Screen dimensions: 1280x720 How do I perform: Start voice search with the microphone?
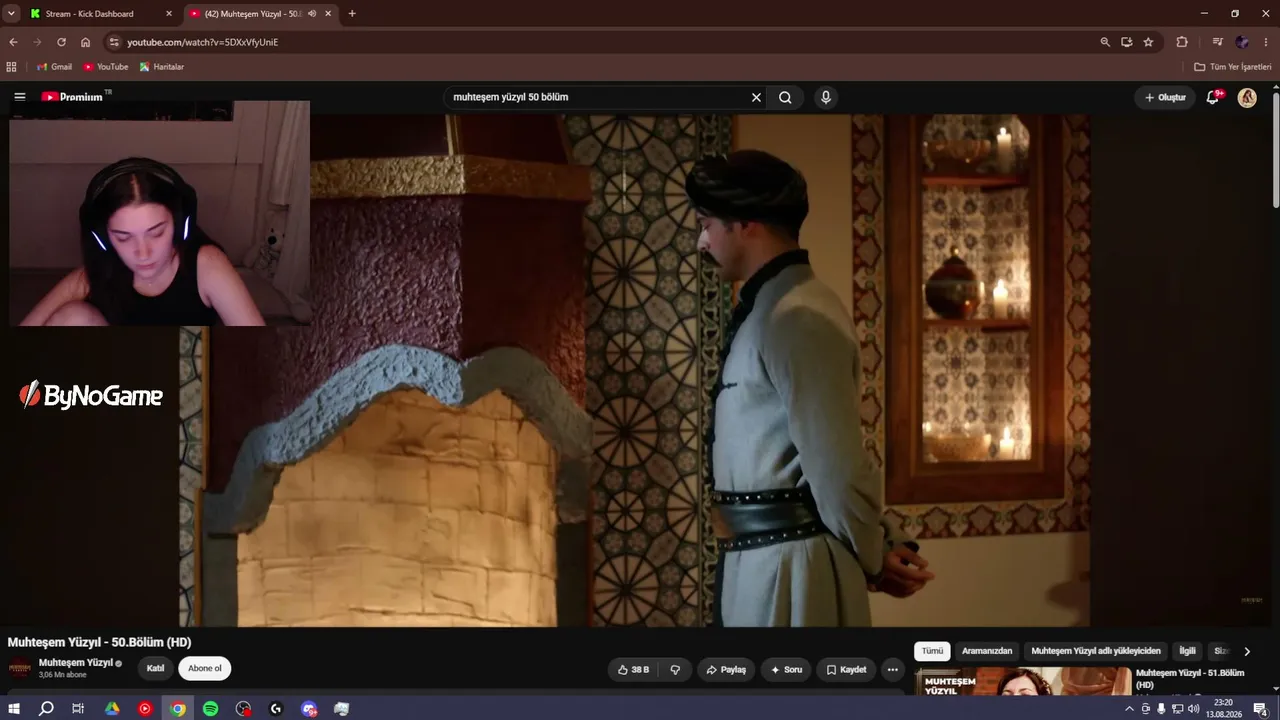(x=825, y=97)
